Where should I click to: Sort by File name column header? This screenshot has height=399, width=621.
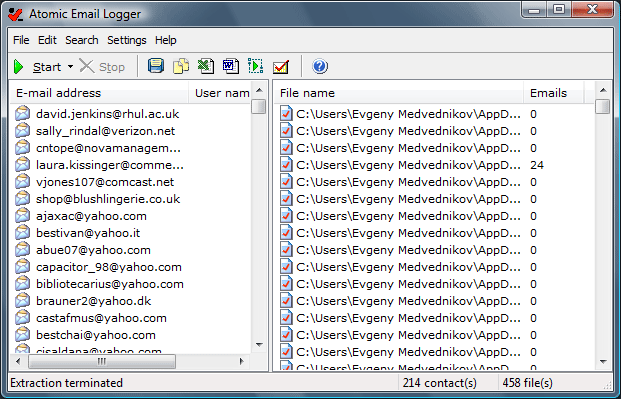(398, 93)
